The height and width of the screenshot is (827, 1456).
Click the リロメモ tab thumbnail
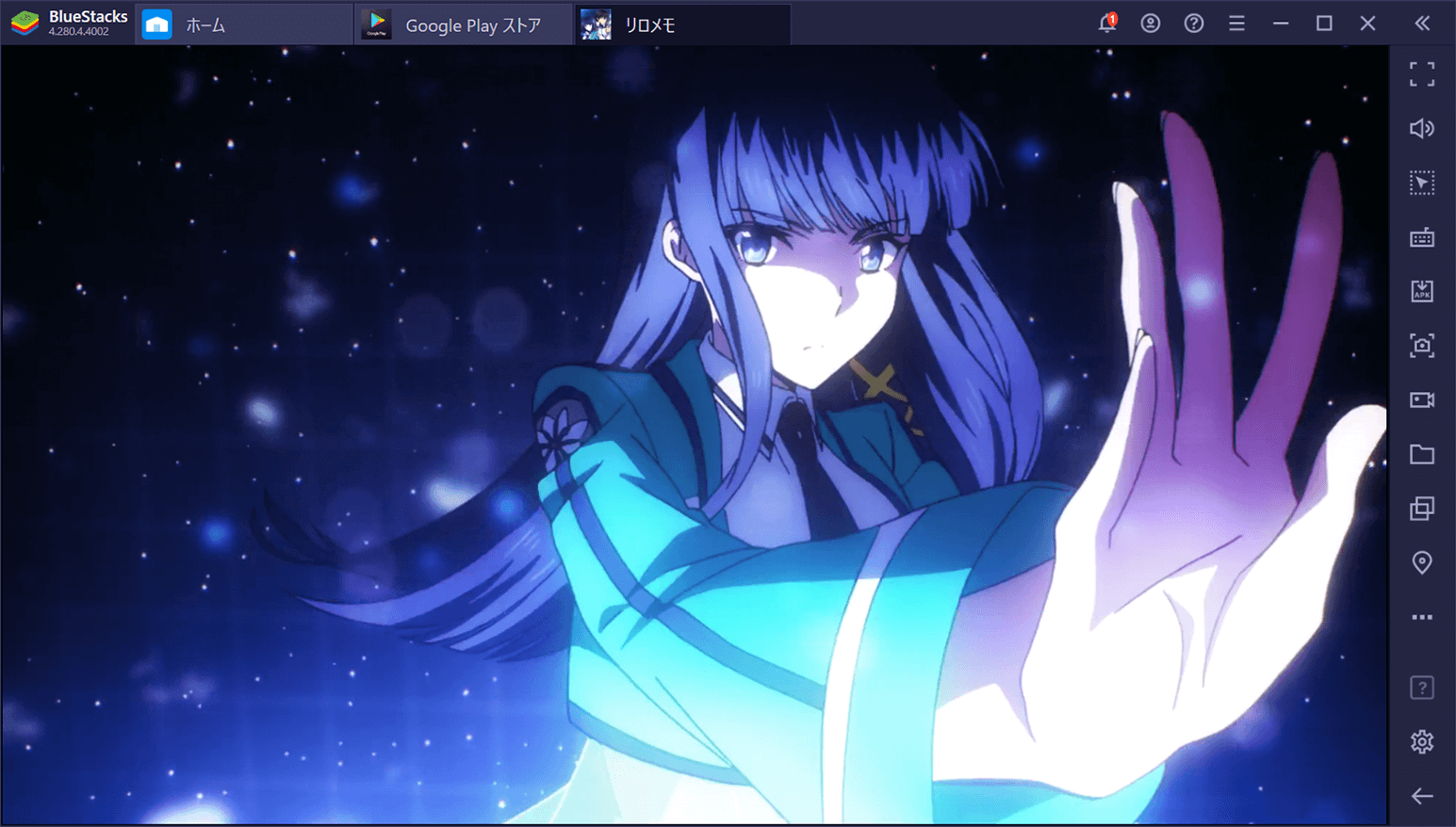[x=596, y=24]
